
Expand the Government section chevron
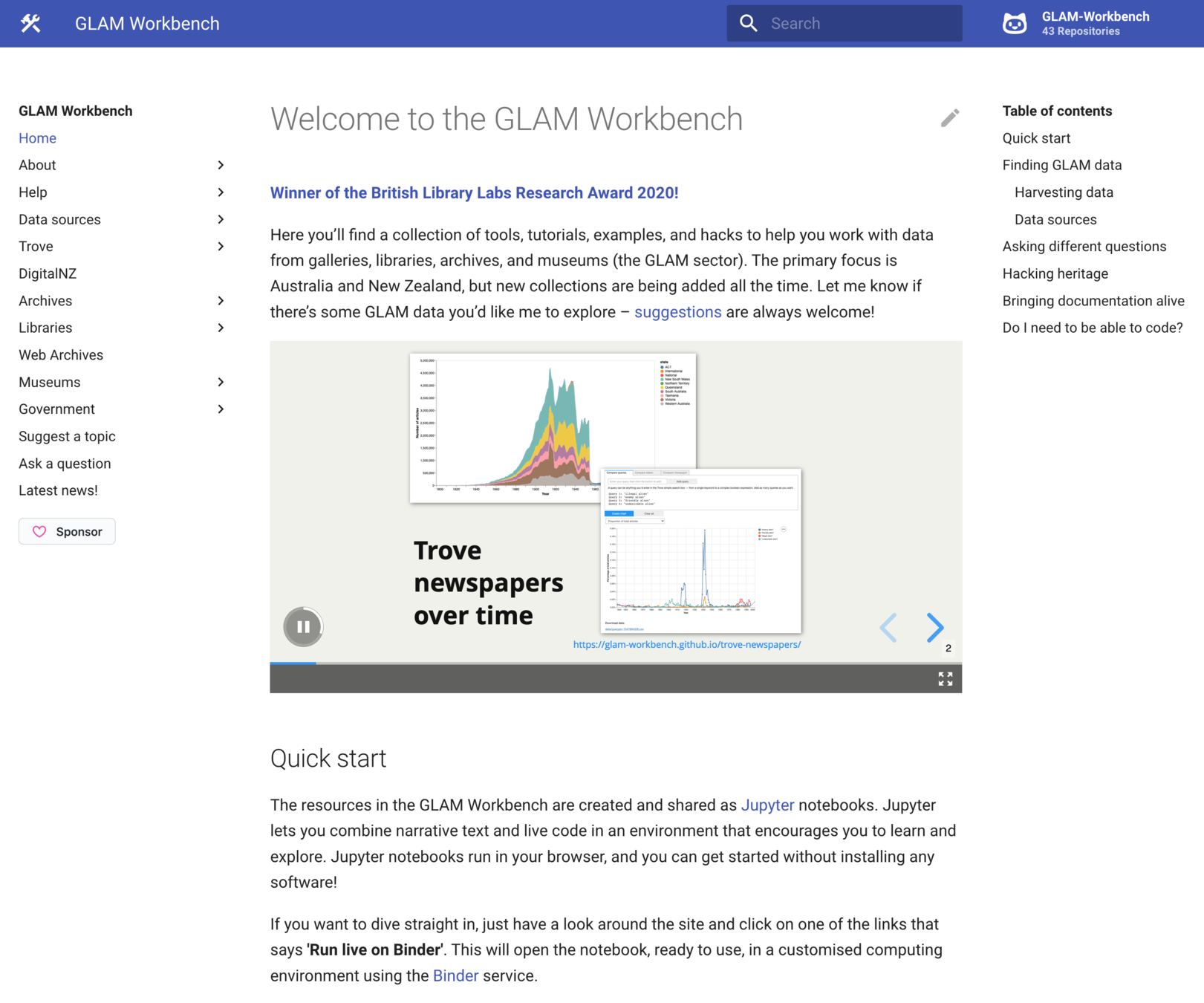click(x=221, y=409)
